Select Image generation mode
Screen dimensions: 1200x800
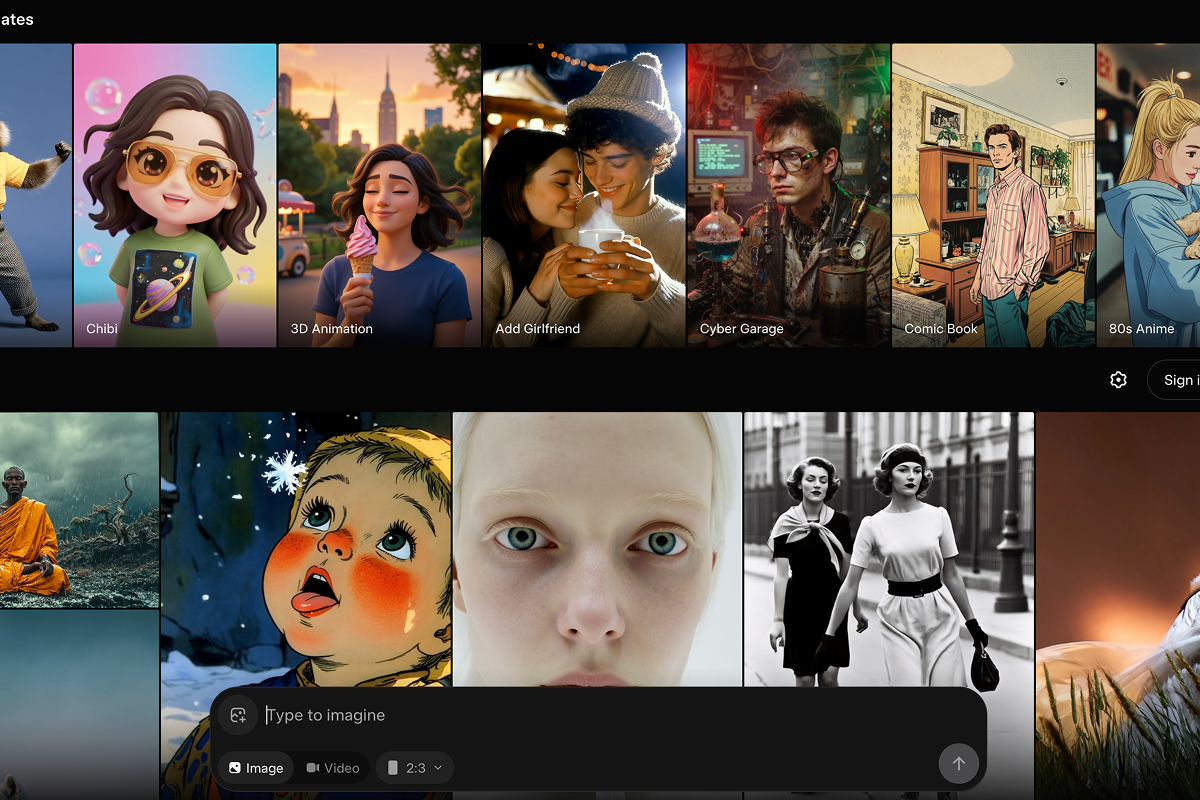pos(256,768)
